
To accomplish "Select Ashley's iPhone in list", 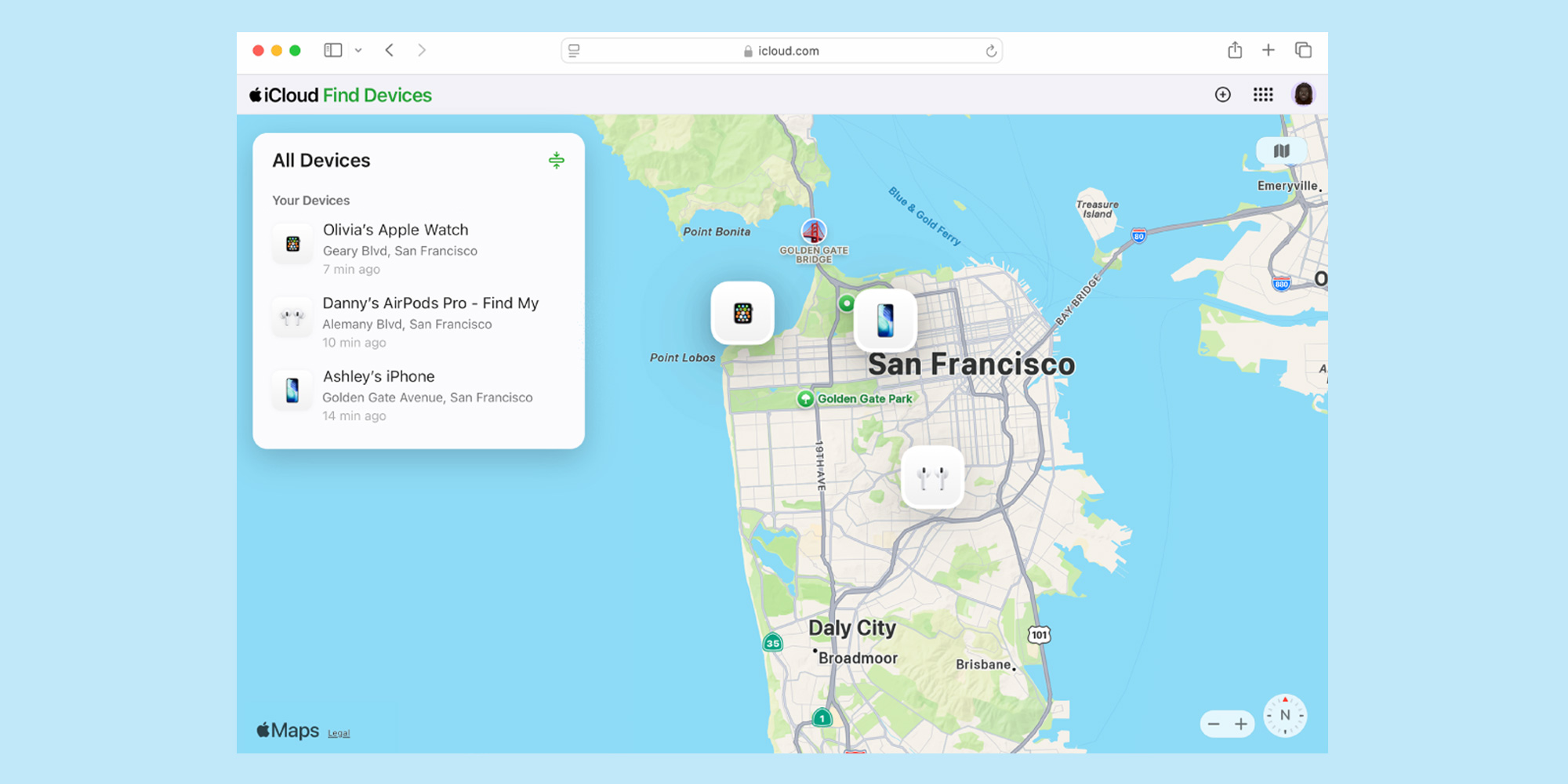I will point(419,395).
